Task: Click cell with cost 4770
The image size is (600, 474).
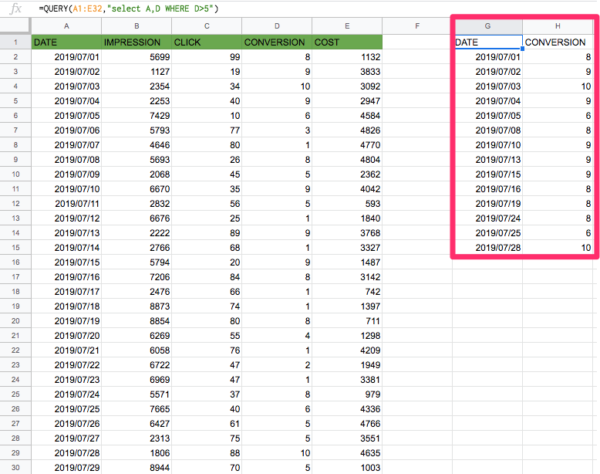Action: point(347,145)
